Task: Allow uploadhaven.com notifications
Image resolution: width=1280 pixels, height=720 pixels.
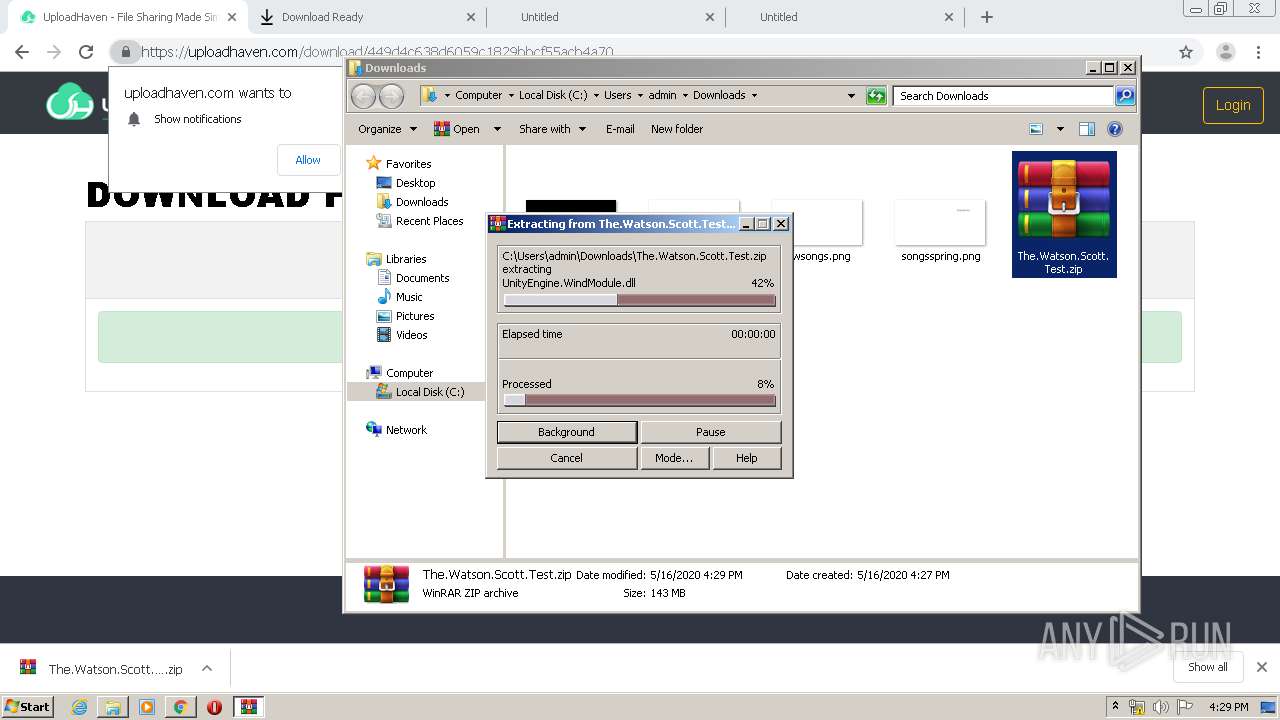Action: click(308, 160)
